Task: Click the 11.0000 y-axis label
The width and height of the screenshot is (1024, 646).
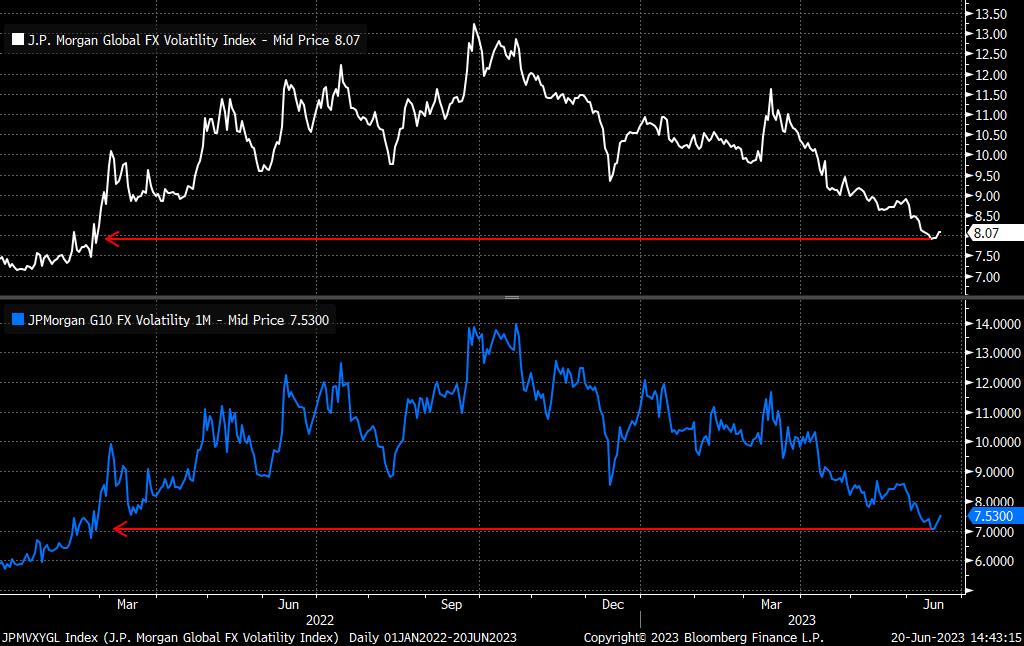Action: pos(997,413)
